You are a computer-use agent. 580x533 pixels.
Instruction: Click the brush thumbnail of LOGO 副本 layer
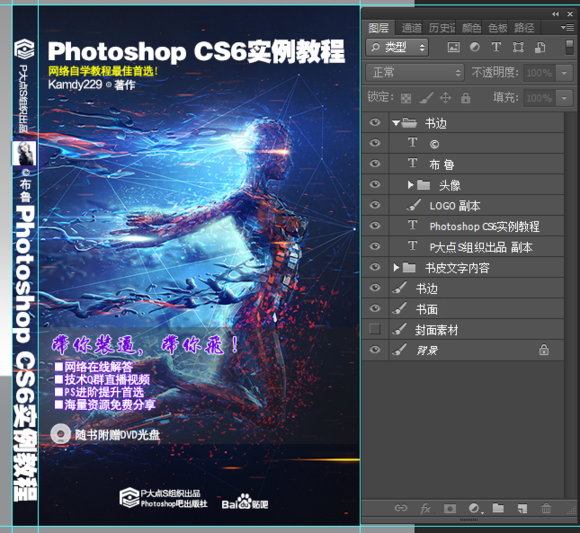(x=414, y=205)
